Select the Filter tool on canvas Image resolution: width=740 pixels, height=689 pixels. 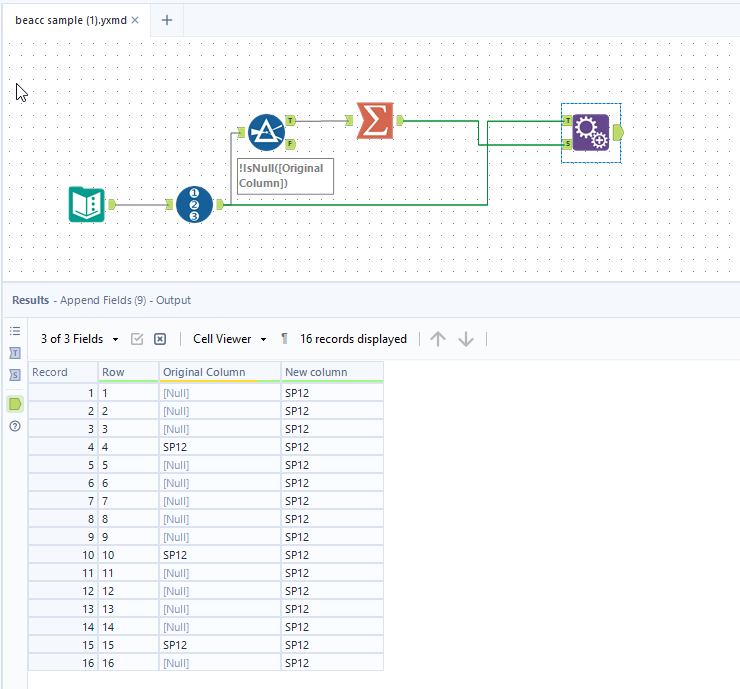(x=266, y=132)
